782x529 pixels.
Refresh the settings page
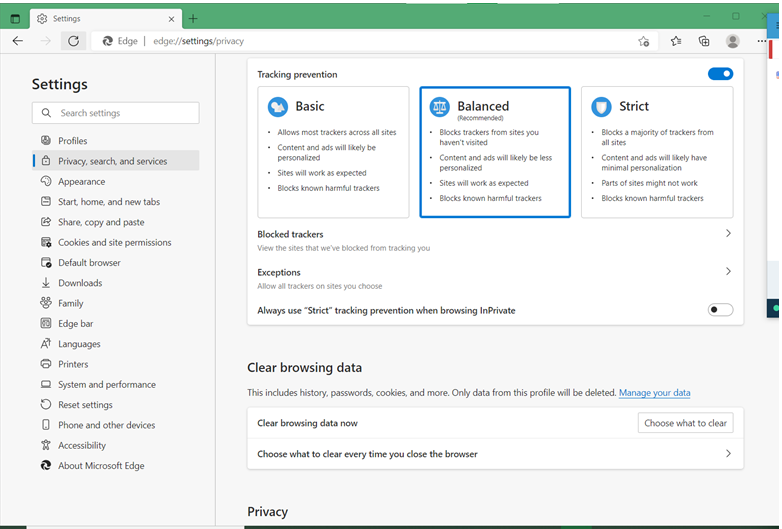point(73,41)
